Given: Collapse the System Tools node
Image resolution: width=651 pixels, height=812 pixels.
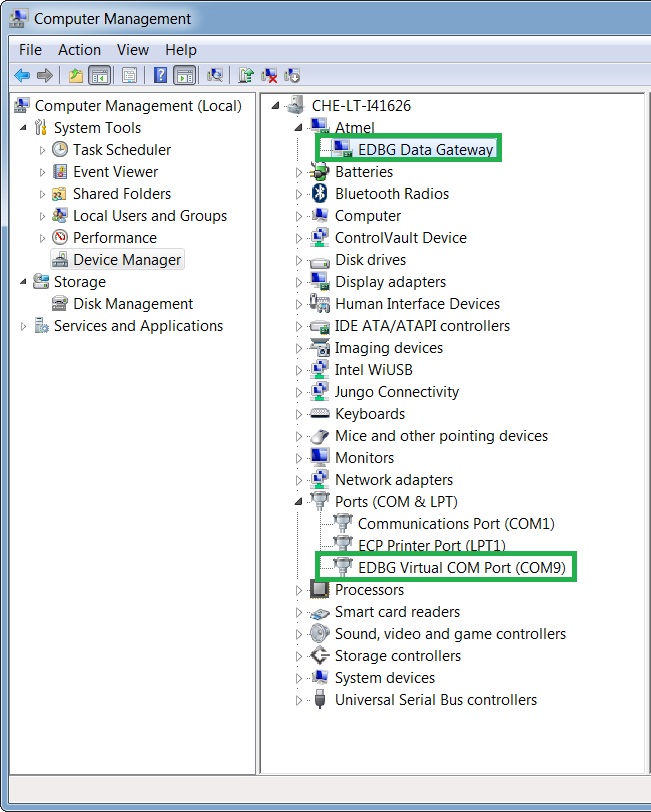Looking at the screenshot, I should click(23, 127).
